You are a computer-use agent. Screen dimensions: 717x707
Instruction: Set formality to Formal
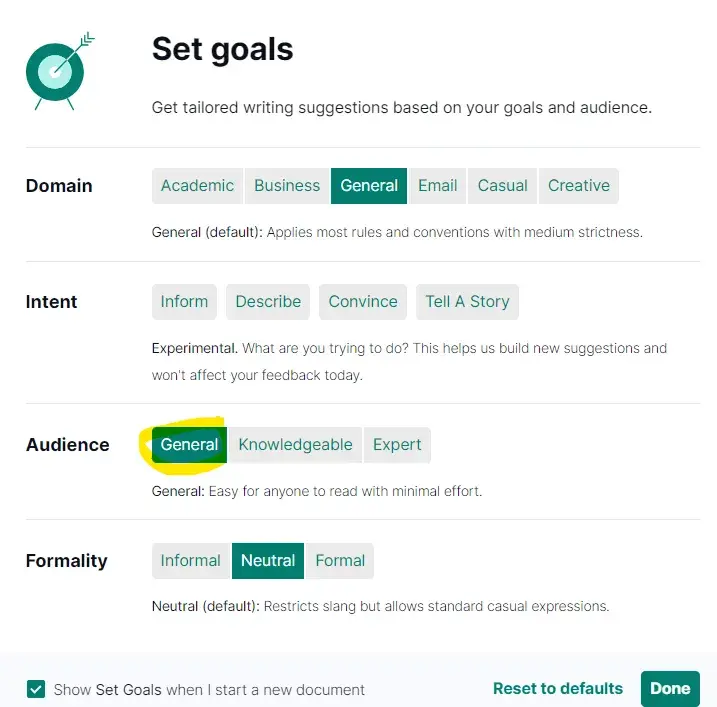pos(340,561)
